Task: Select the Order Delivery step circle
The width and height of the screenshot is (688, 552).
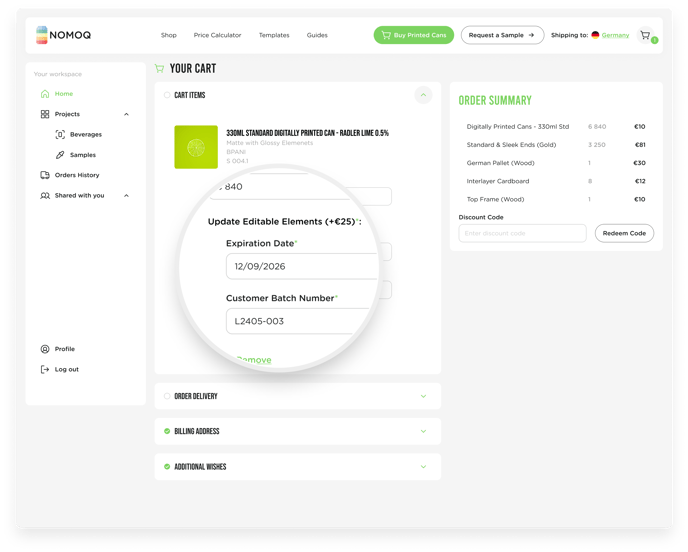Action: tap(167, 396)
